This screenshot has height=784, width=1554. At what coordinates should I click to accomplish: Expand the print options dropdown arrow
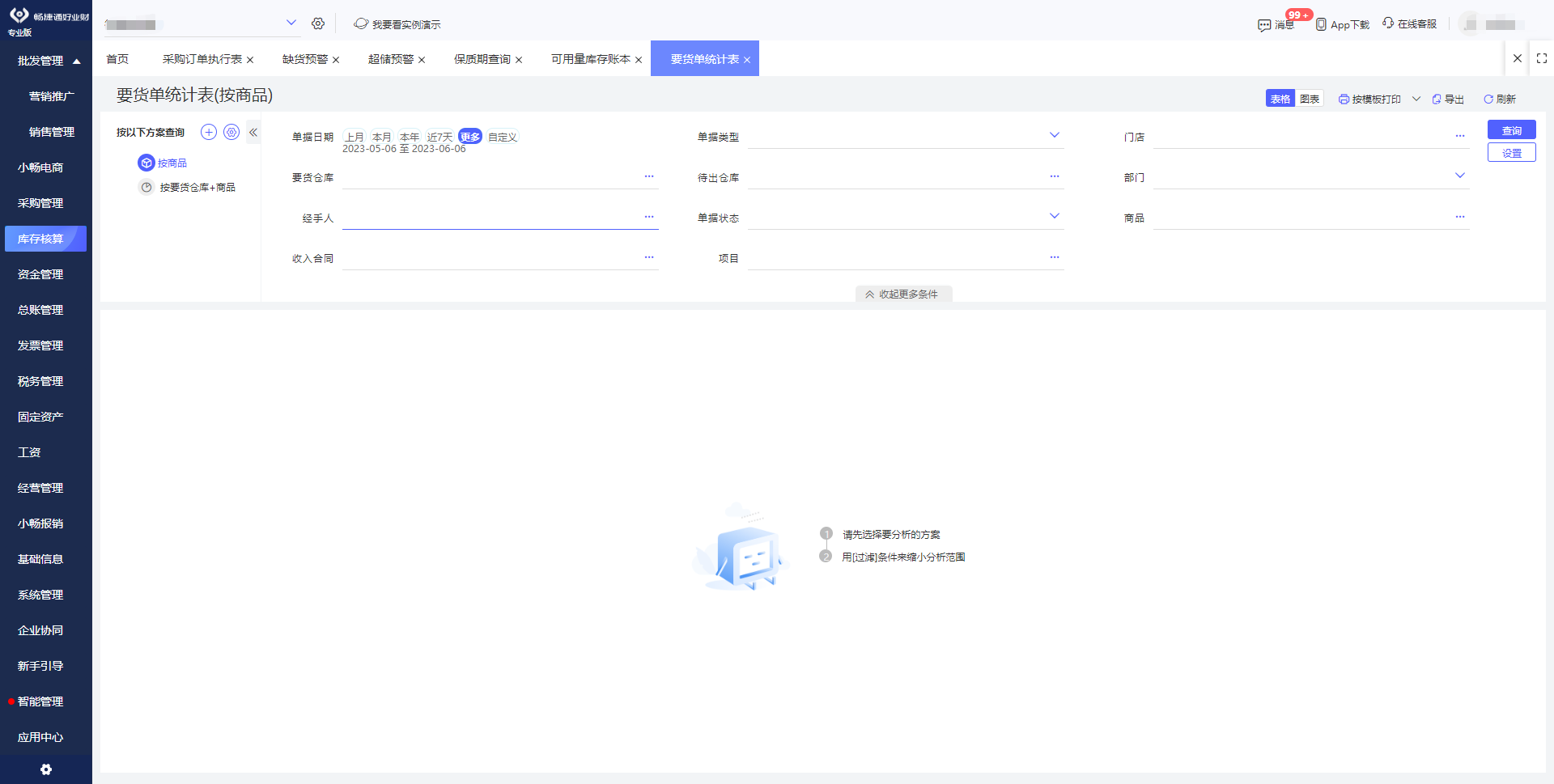tap(1416, 99)
